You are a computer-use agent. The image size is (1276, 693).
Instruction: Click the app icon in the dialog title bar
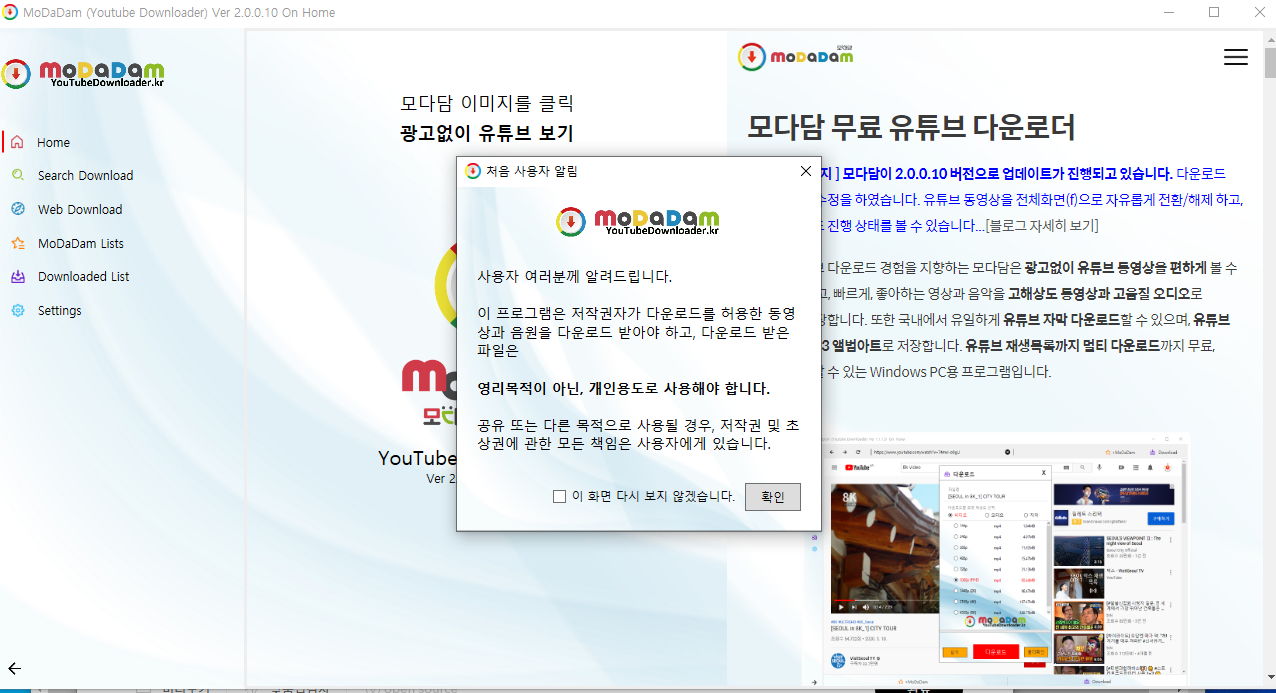click(473, 171)
